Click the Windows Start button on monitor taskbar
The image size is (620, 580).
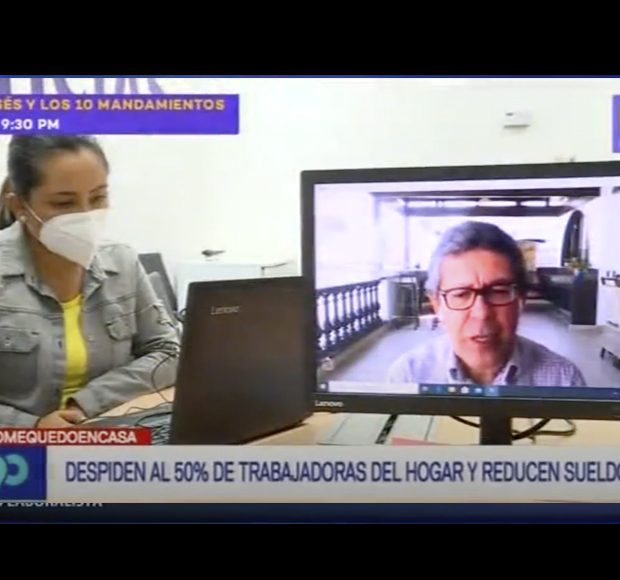click(323, 387)
